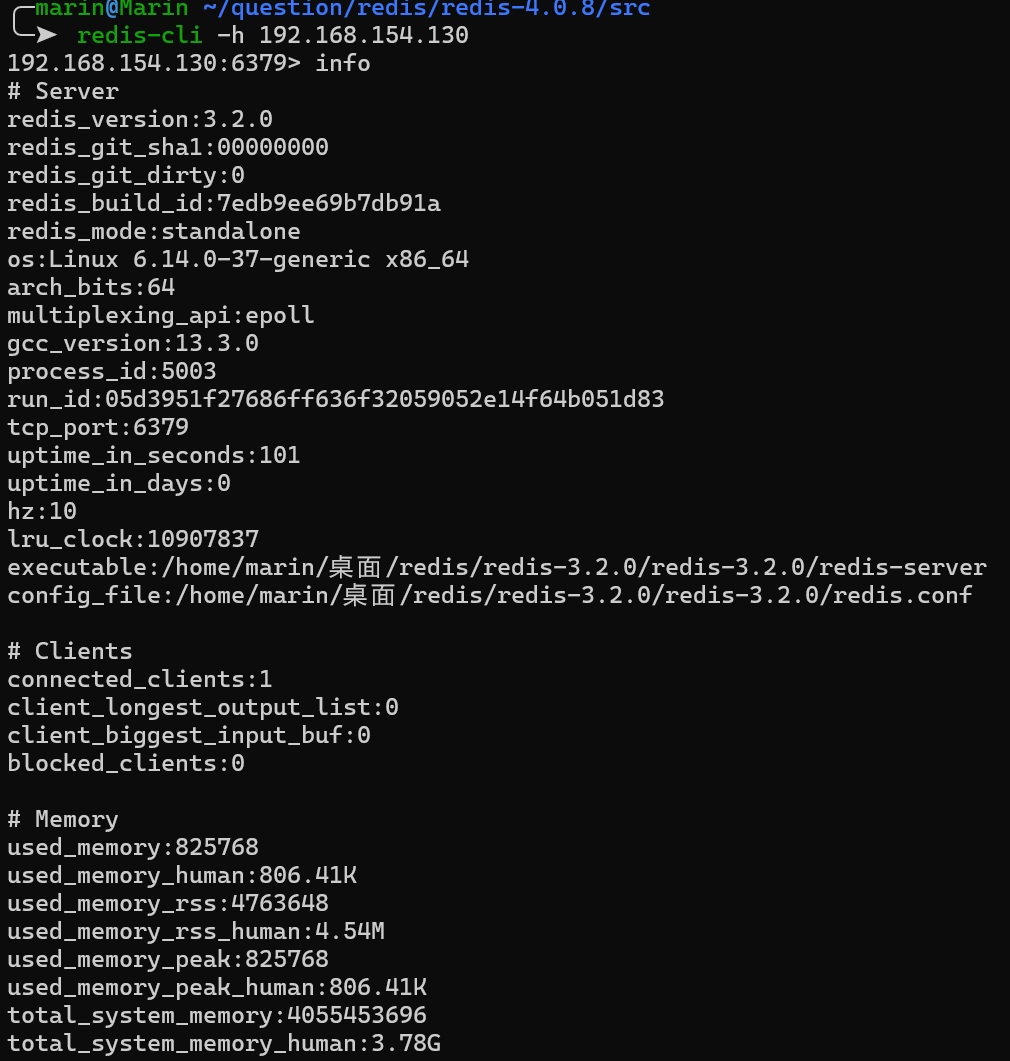
Task: Click the redis_version:3.2.0 line
Action: (x=140, y=119)
